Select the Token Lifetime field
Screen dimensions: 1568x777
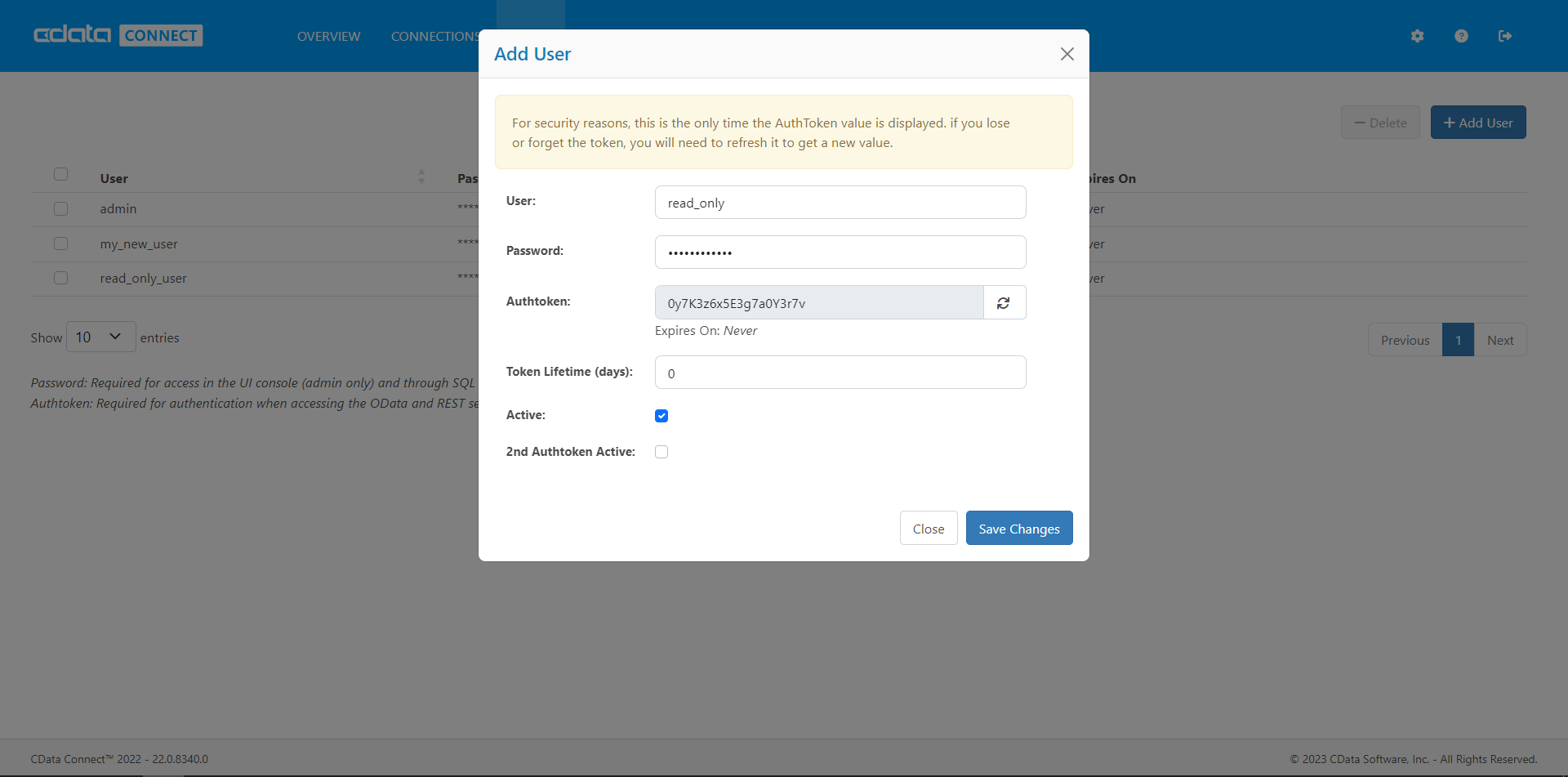(x=840, y=372)
